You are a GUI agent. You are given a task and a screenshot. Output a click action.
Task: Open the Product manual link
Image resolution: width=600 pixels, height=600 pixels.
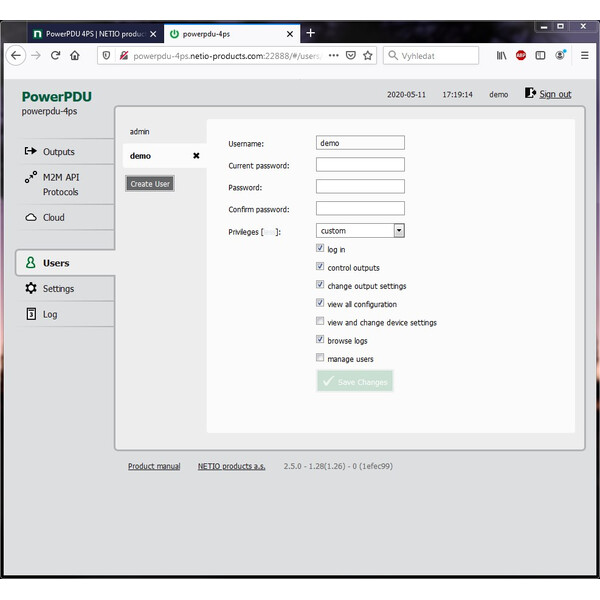tap(154, 466)
